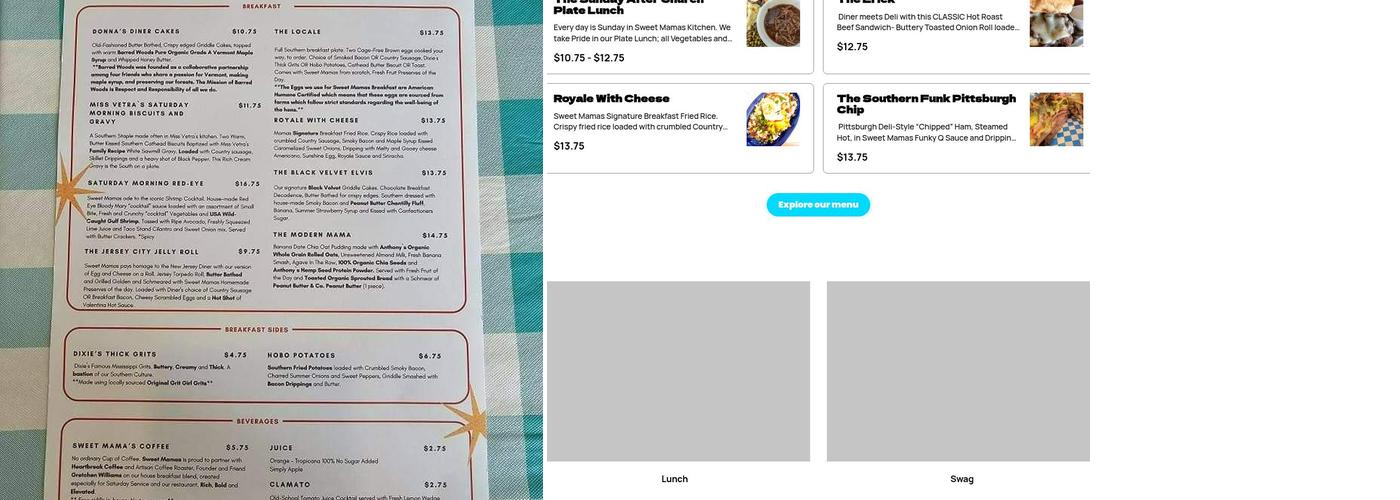1400x500 pixels.
Task: Click the Royale With Cheese description text
Action: pos(641,121)
